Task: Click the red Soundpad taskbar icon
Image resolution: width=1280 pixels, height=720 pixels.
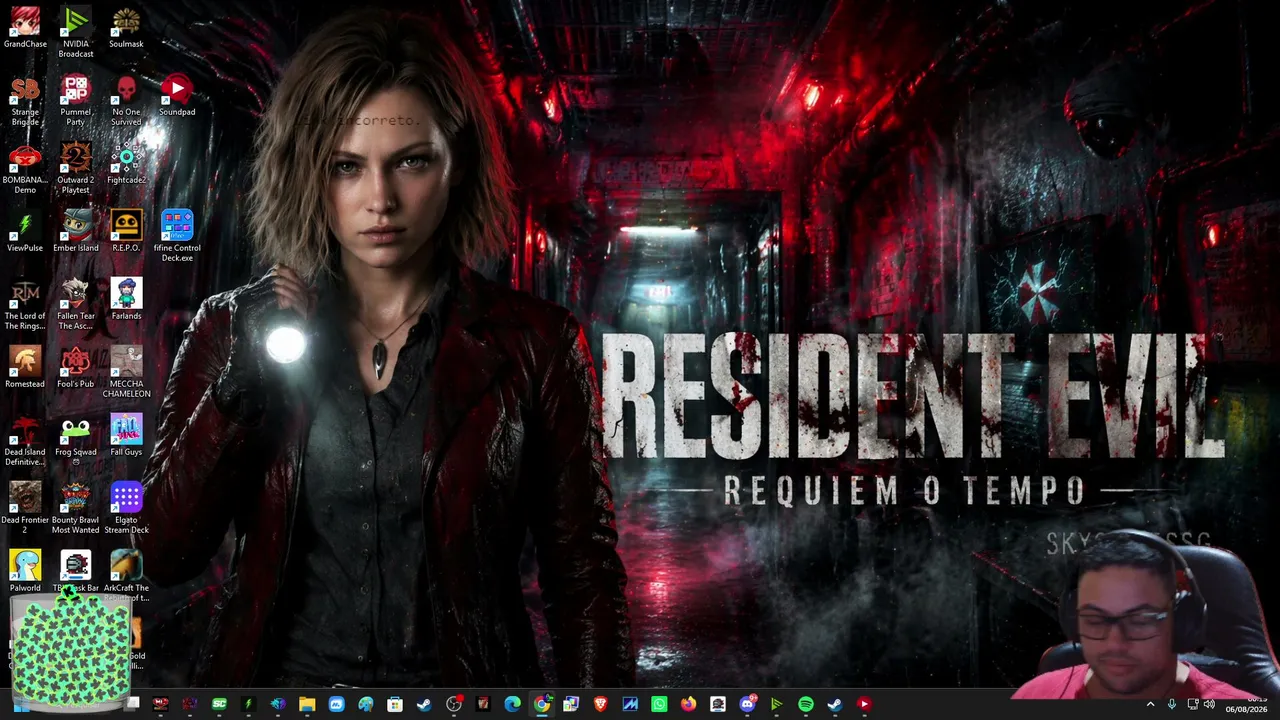Action: click(x=864, y=704)
